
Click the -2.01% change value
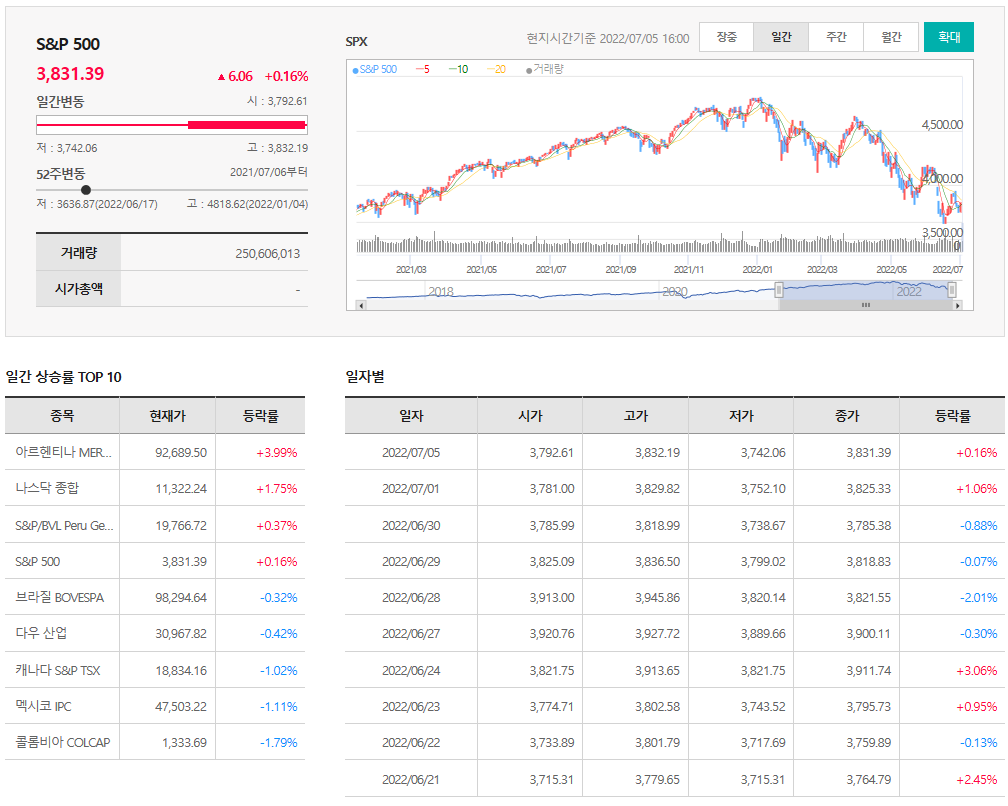pyautogui.click(x=978, y=598)
